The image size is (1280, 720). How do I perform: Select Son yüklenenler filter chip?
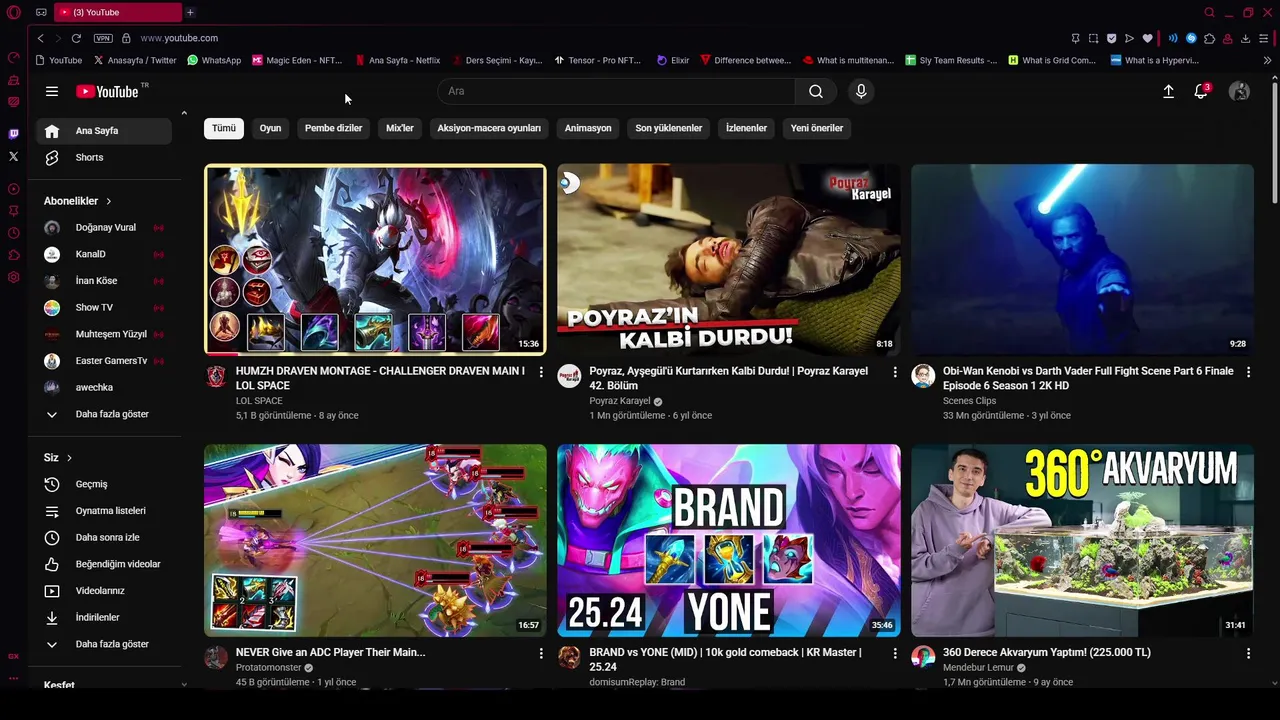click(669, 128)
